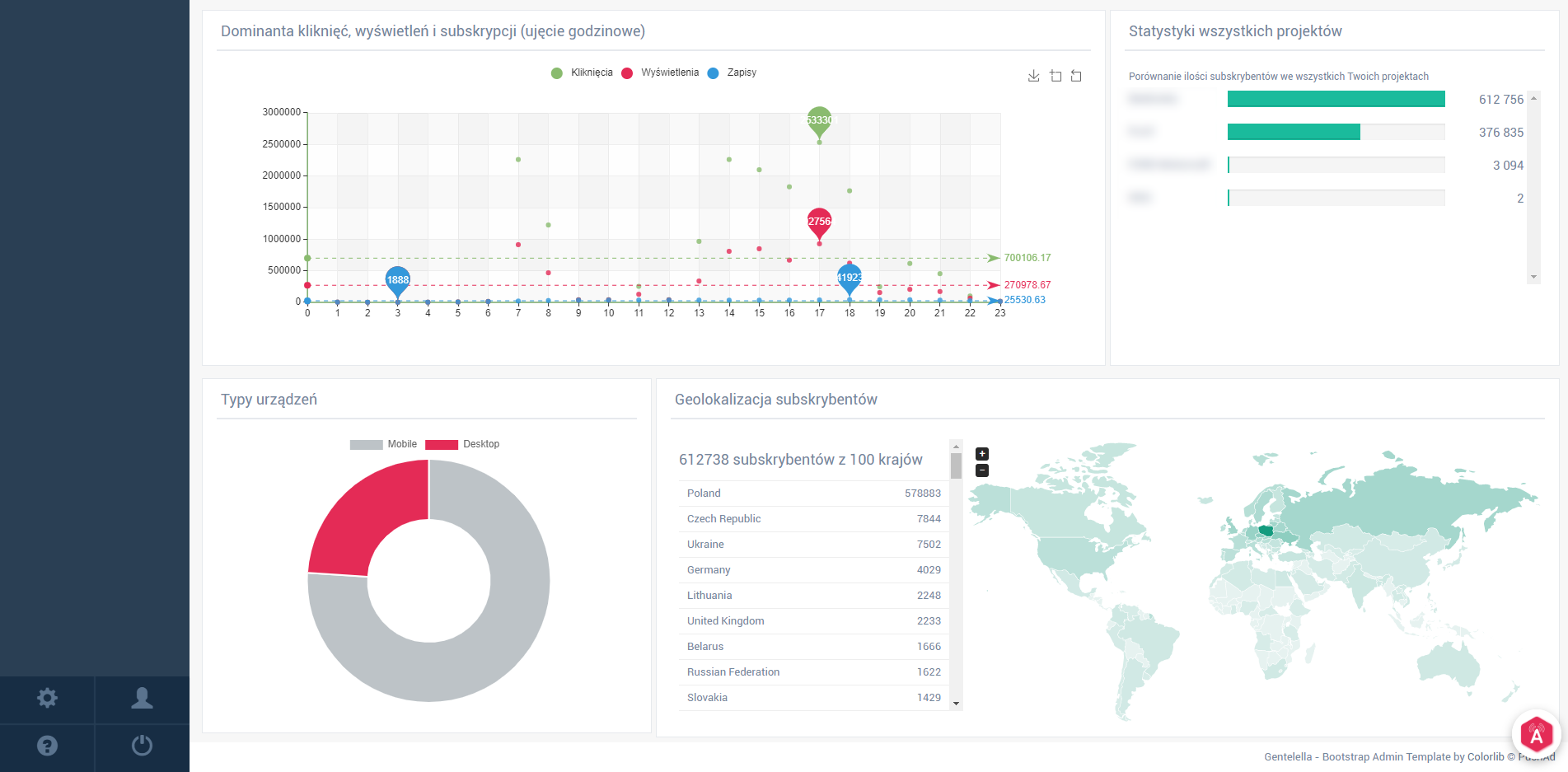Toggle the Kliknięcia series in the legend

582,73
